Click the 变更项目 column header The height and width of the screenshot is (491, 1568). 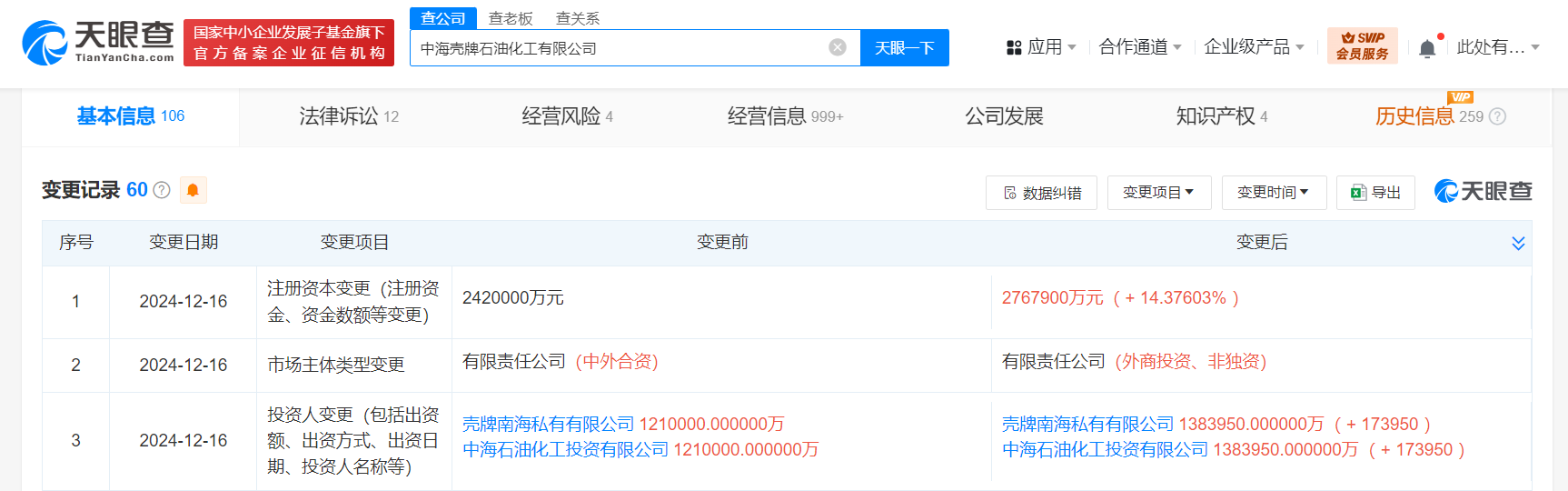click(354, 242)
